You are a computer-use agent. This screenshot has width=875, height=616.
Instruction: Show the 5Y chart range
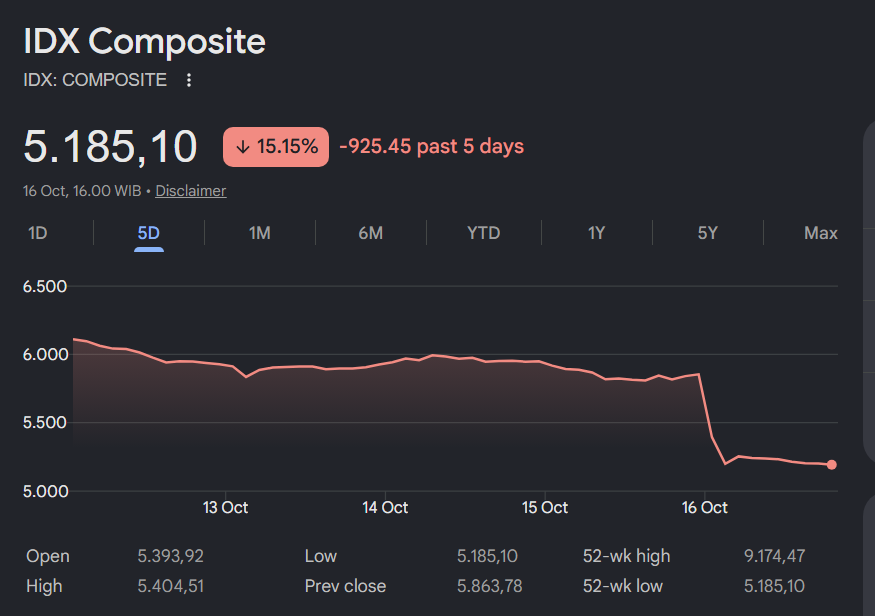(x=708, y=233)
